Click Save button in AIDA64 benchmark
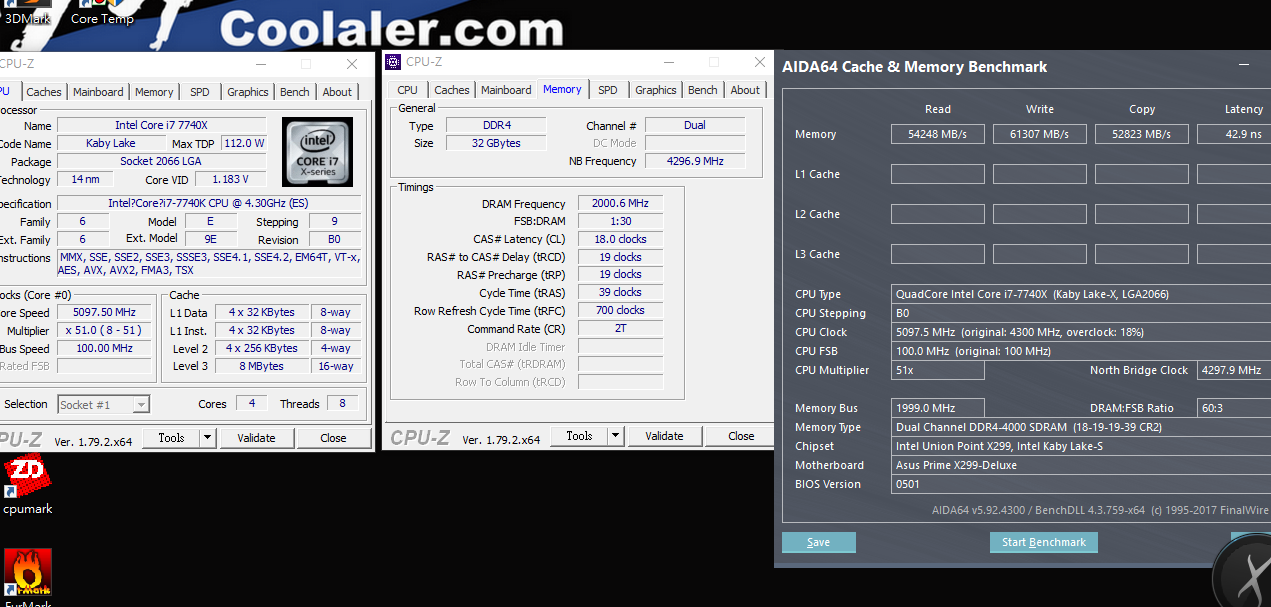 point(818,542)
